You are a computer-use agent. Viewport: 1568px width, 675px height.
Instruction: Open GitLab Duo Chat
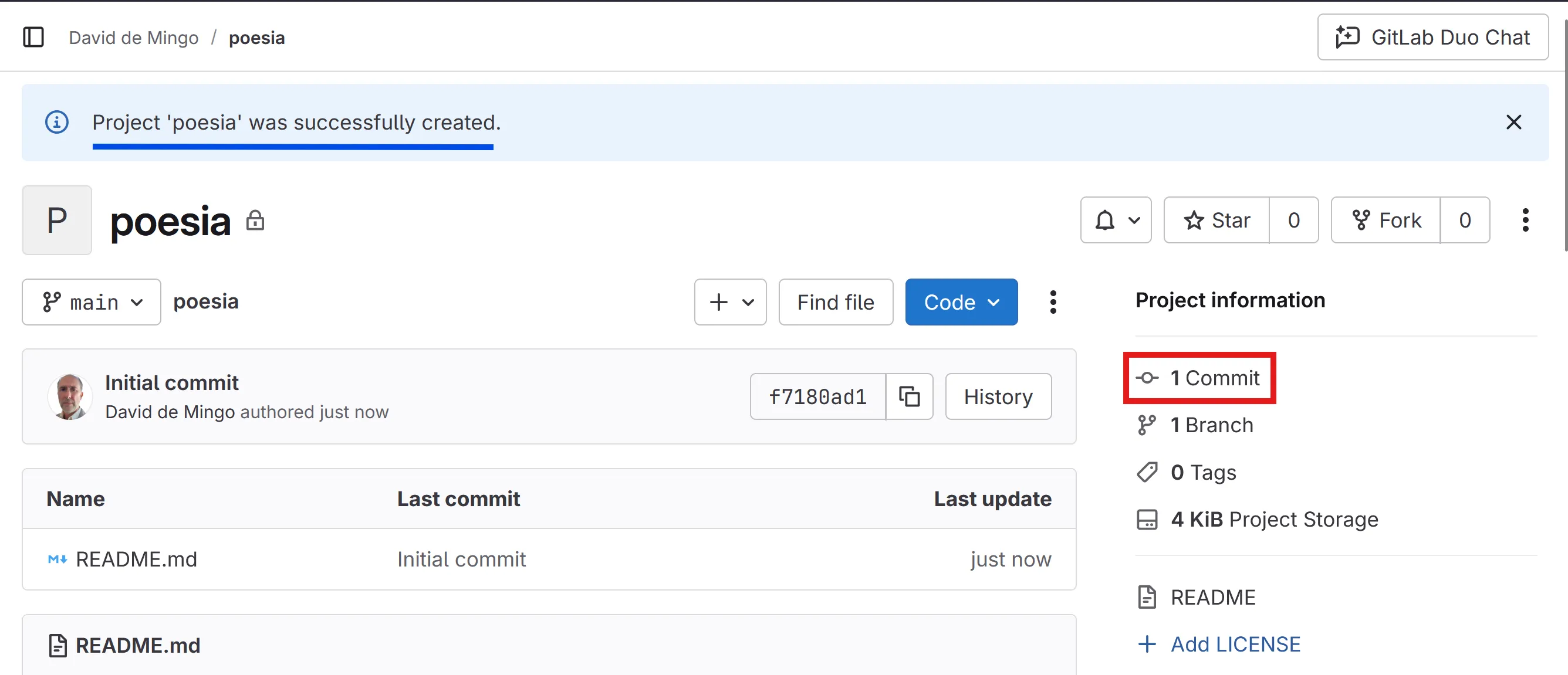click(1432, 37)
